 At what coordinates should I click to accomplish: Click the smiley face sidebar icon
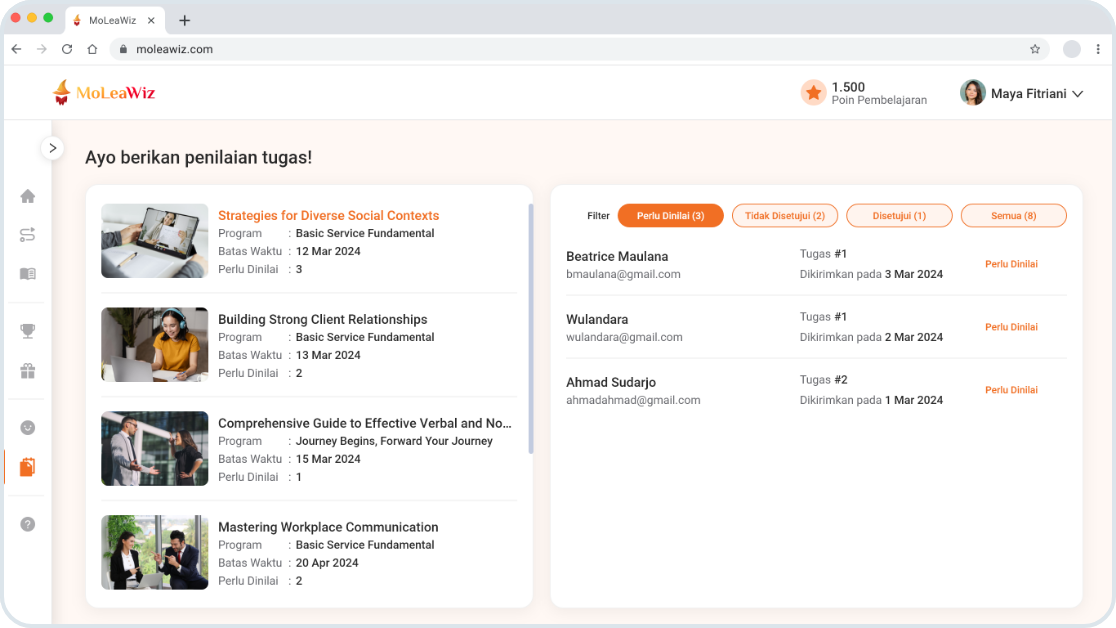[x=28, y=427]
